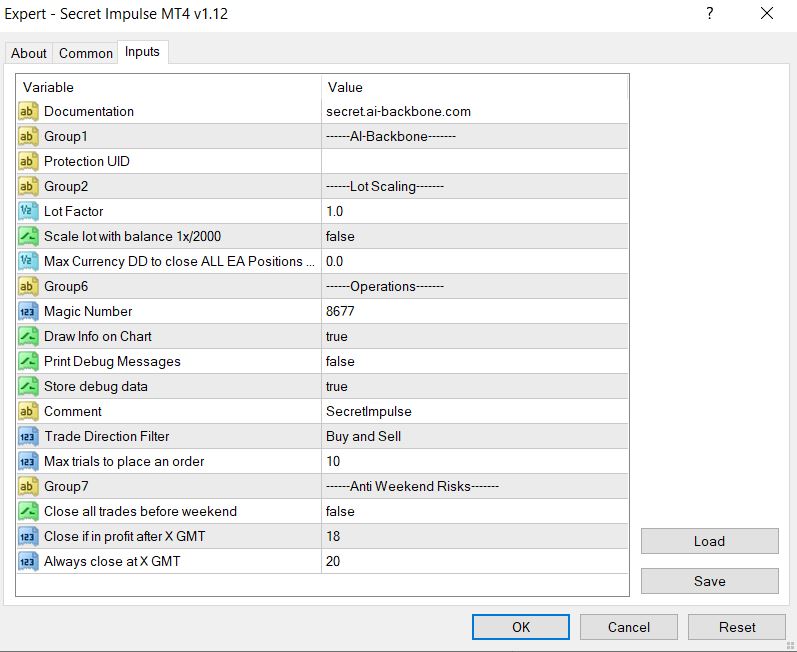Viewport: 797px width, 652px height.
Task: Change 'Print Debug Messages' false value
Action: point(475,361)
